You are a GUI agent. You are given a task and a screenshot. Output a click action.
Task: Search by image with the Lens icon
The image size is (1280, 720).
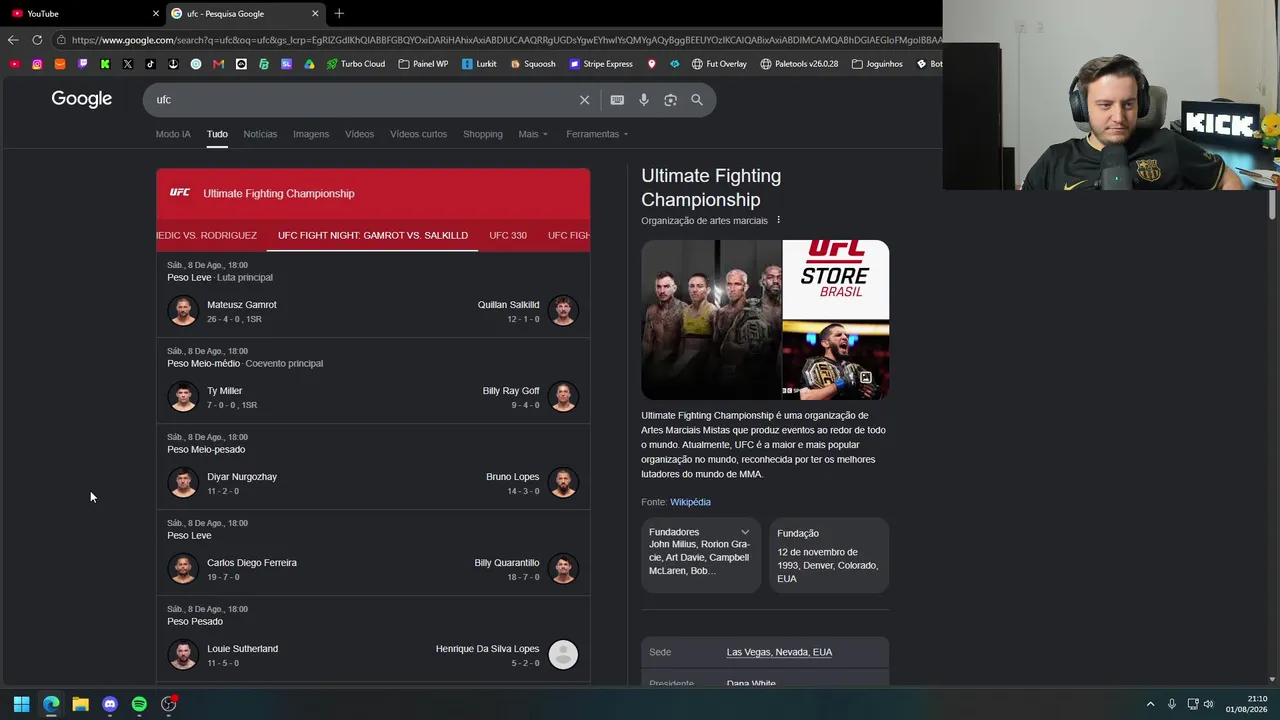(x=670, y=100)
